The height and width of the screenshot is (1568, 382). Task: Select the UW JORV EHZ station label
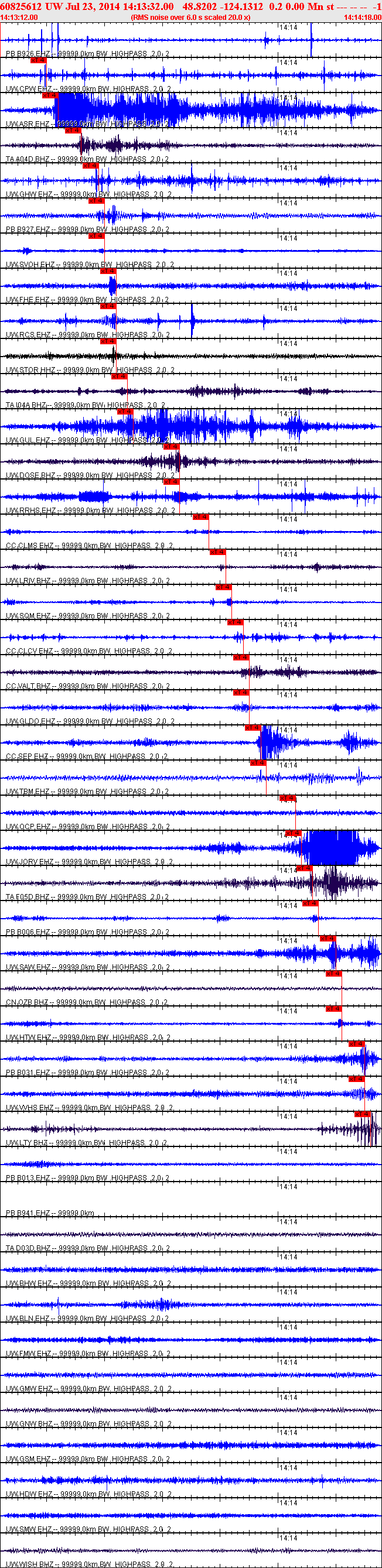click(89, 862)
